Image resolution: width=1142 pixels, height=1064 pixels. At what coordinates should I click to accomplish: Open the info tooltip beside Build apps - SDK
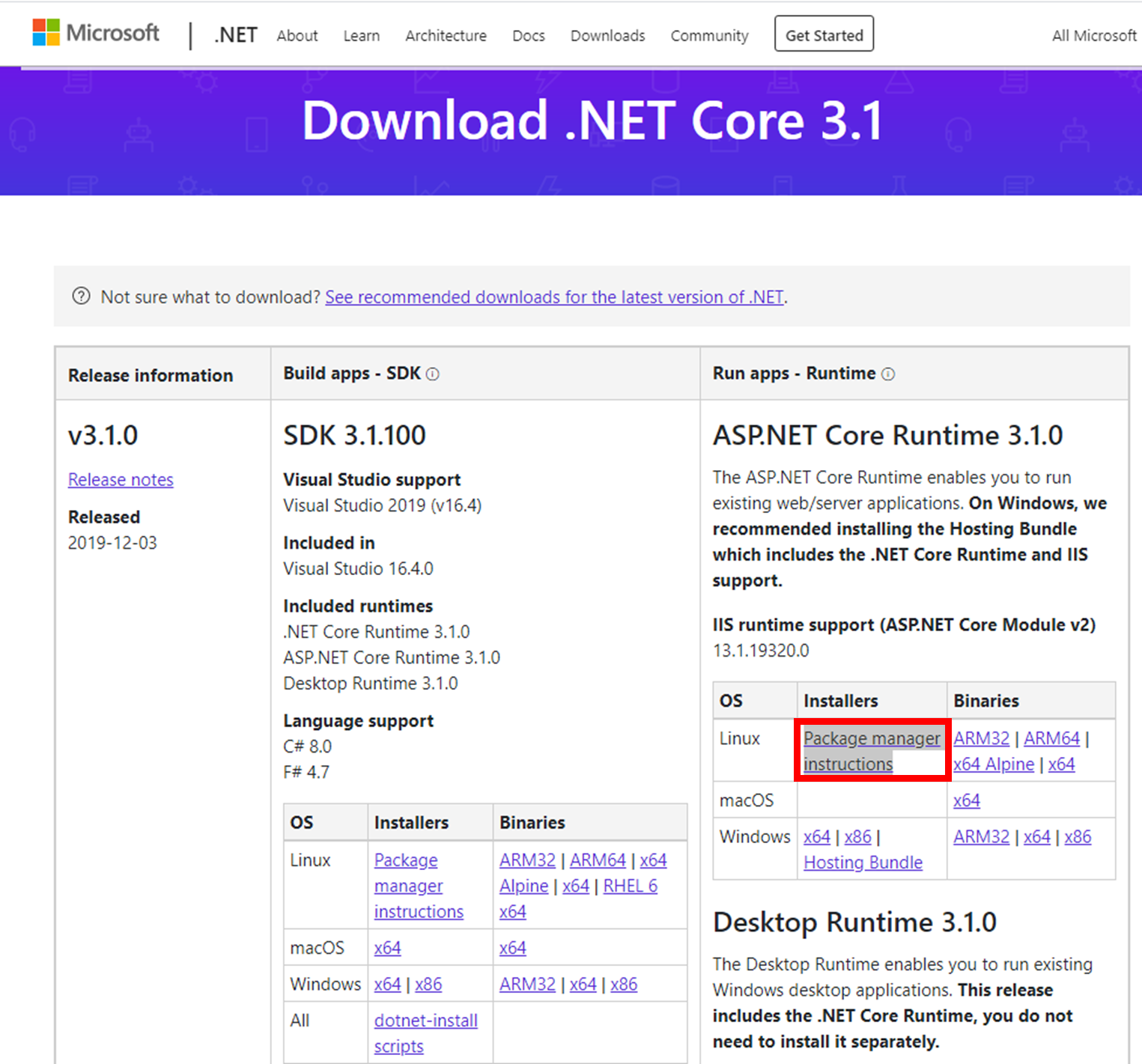click(x=434, y=374)
